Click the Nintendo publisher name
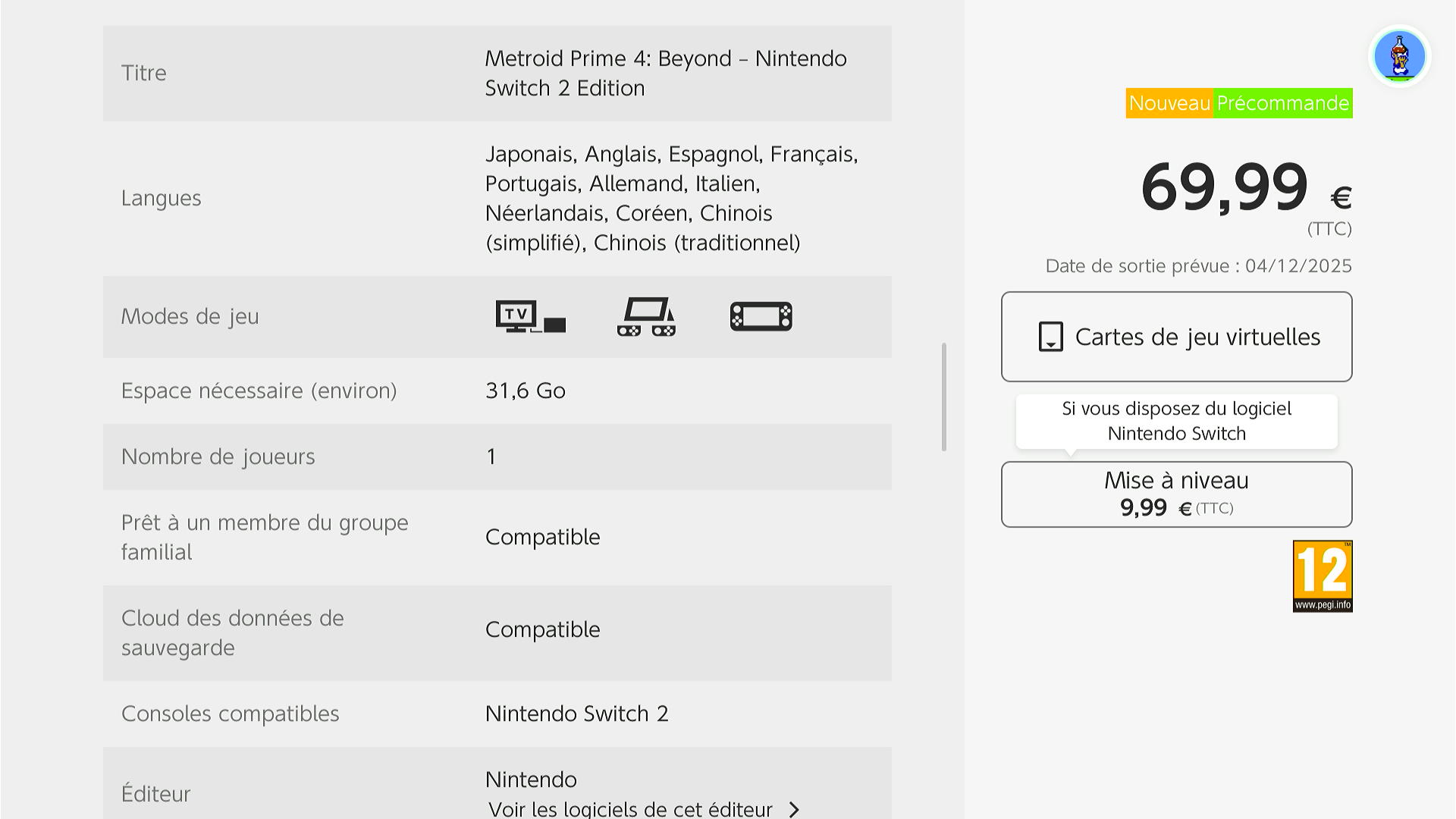Image resolution: width=1456 pixels, height=819 pixels. point(531,780)
